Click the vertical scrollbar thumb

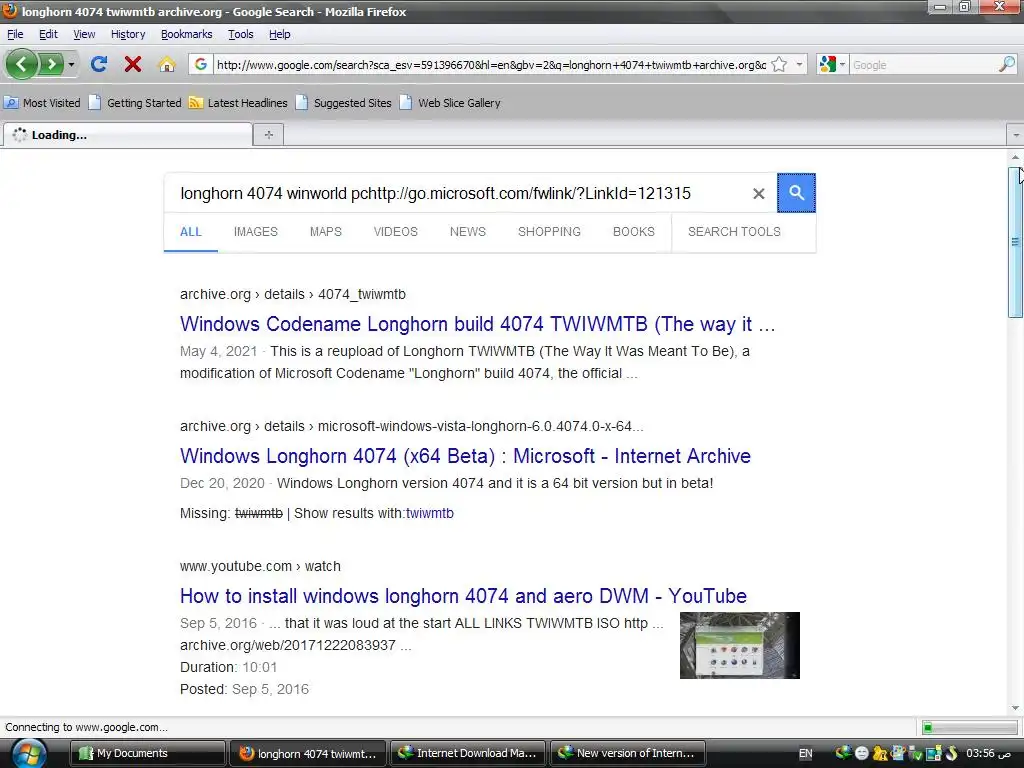[x=1016, y=242]
